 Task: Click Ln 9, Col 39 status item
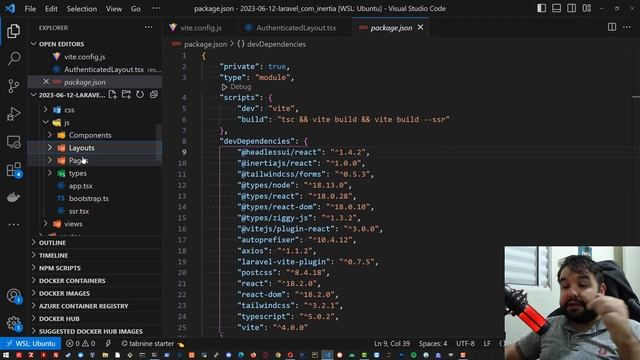(x=392, y=344)
